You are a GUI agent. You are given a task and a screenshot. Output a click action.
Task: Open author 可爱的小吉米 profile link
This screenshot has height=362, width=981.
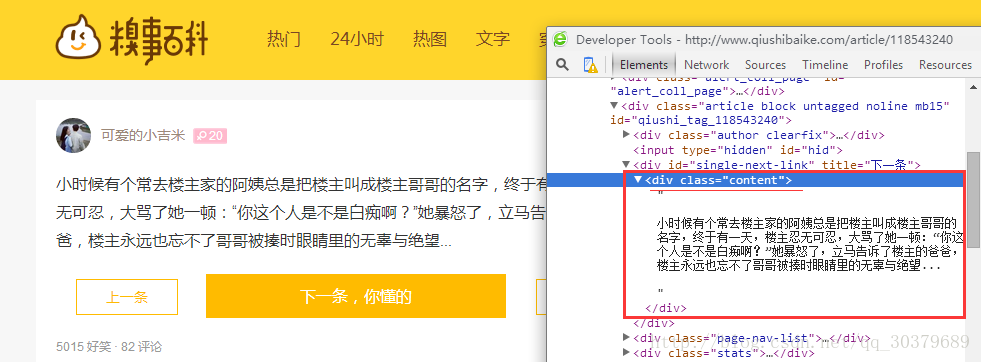[143, 135]
